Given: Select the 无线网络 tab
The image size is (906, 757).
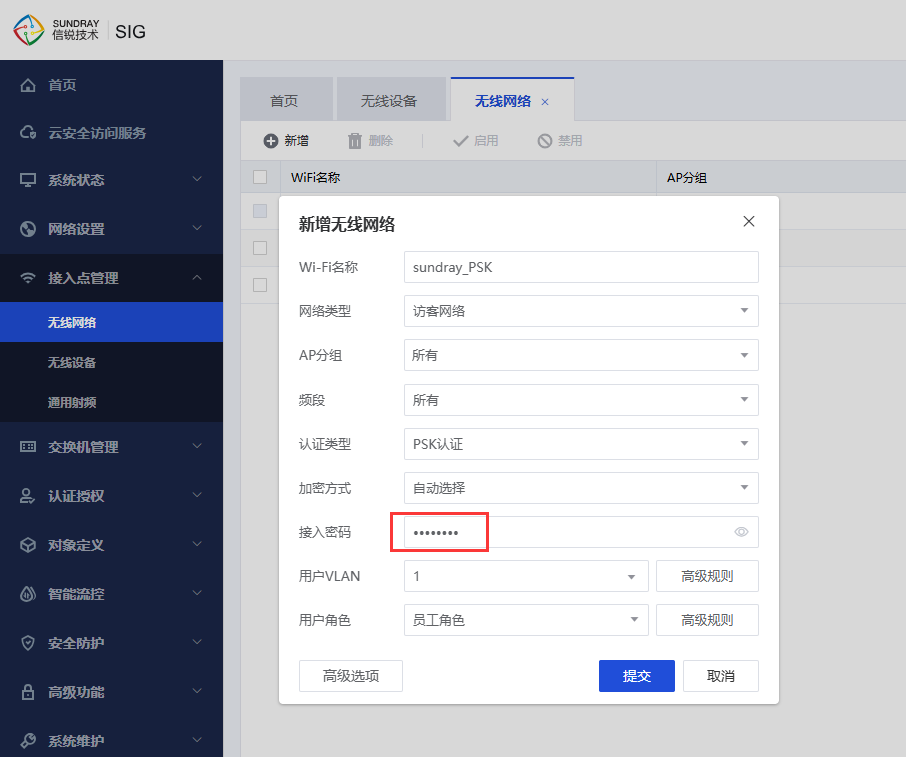Looking at the screenshot, I should (503, 102).
